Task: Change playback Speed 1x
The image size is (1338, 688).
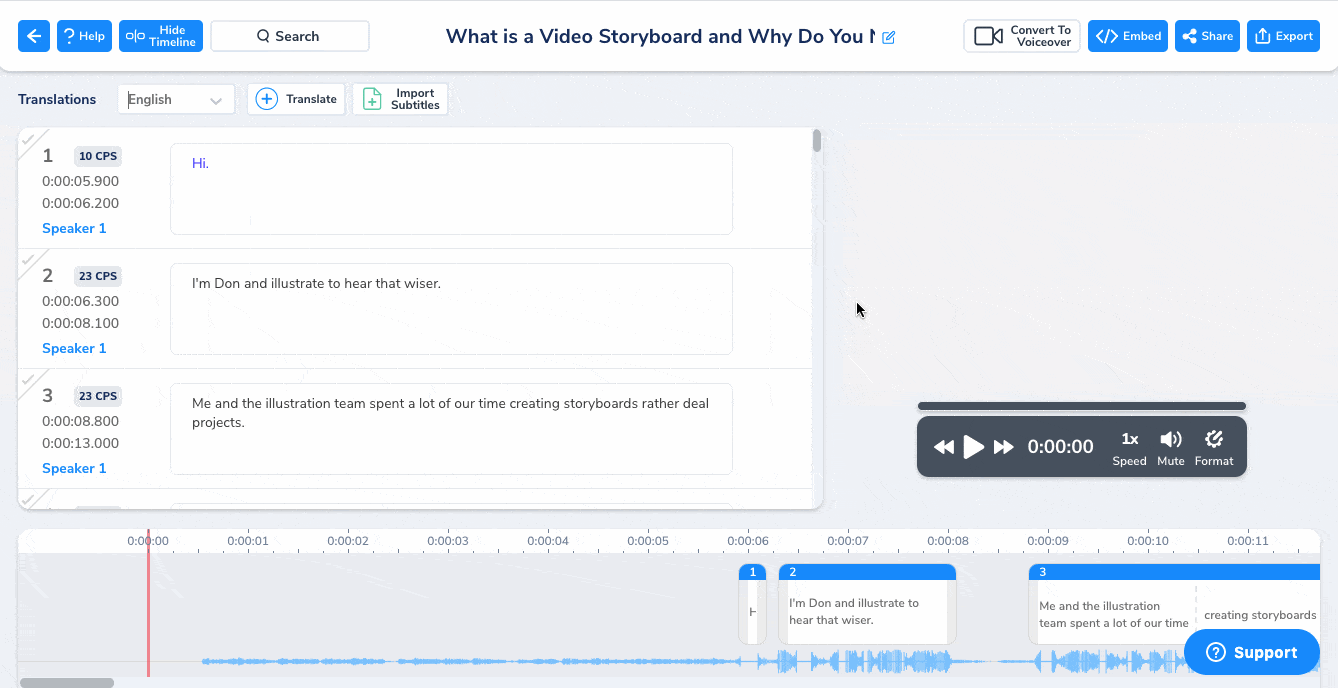Action: click(1130, 449)
